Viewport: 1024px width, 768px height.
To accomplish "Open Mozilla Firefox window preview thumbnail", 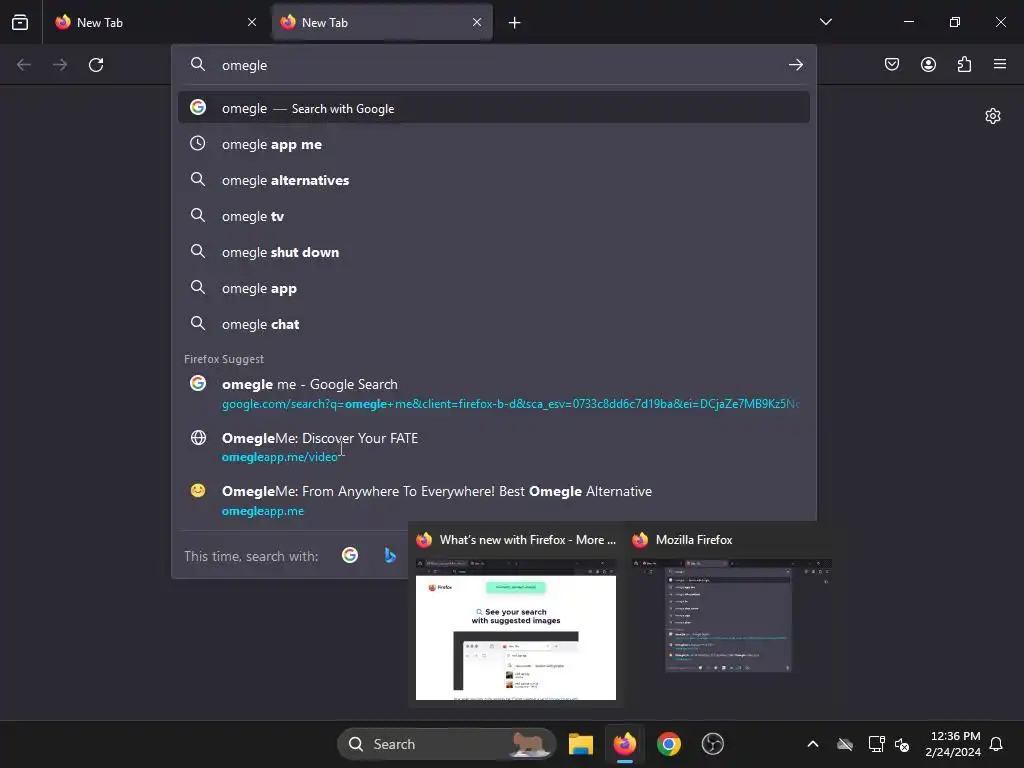I will pos(731,615).
